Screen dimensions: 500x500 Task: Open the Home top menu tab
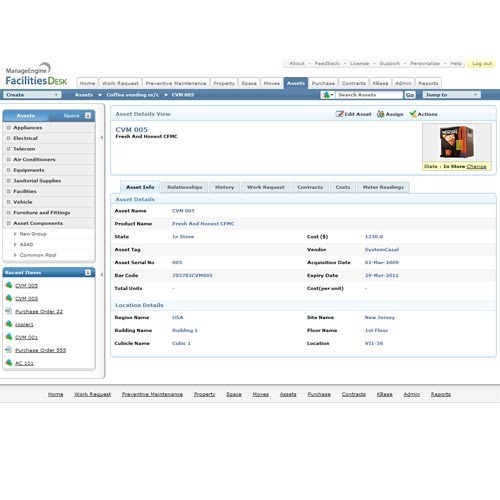(87, 83)
